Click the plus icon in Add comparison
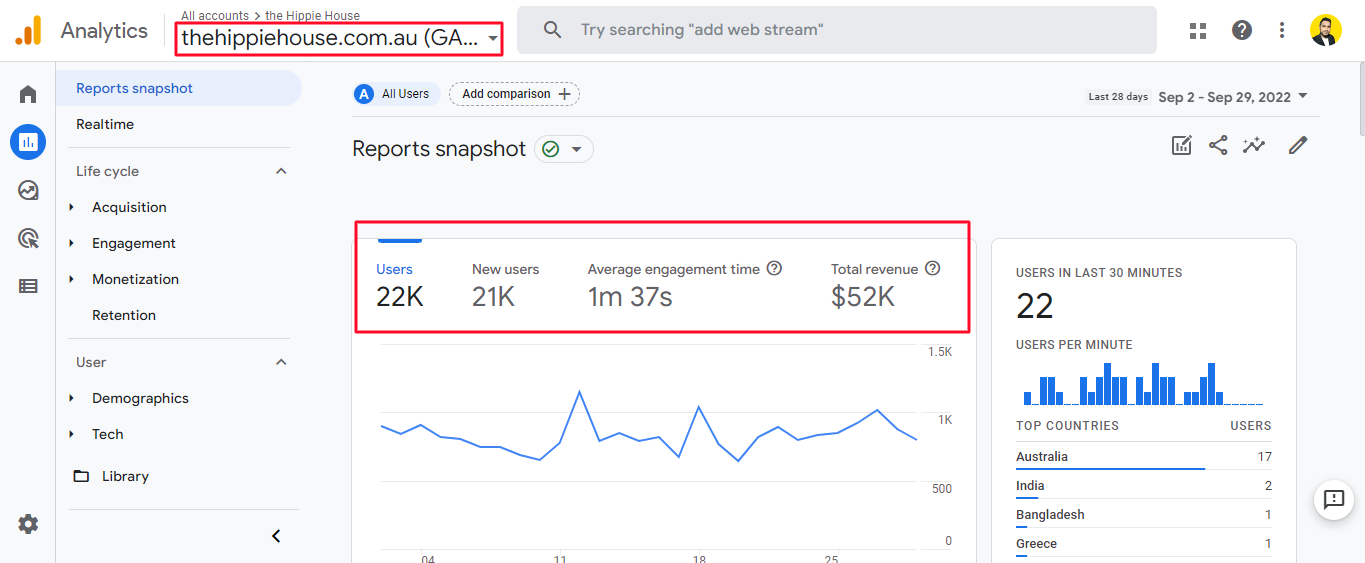The width and height of the screenshot is (1365, 563). tap(565, 94)
